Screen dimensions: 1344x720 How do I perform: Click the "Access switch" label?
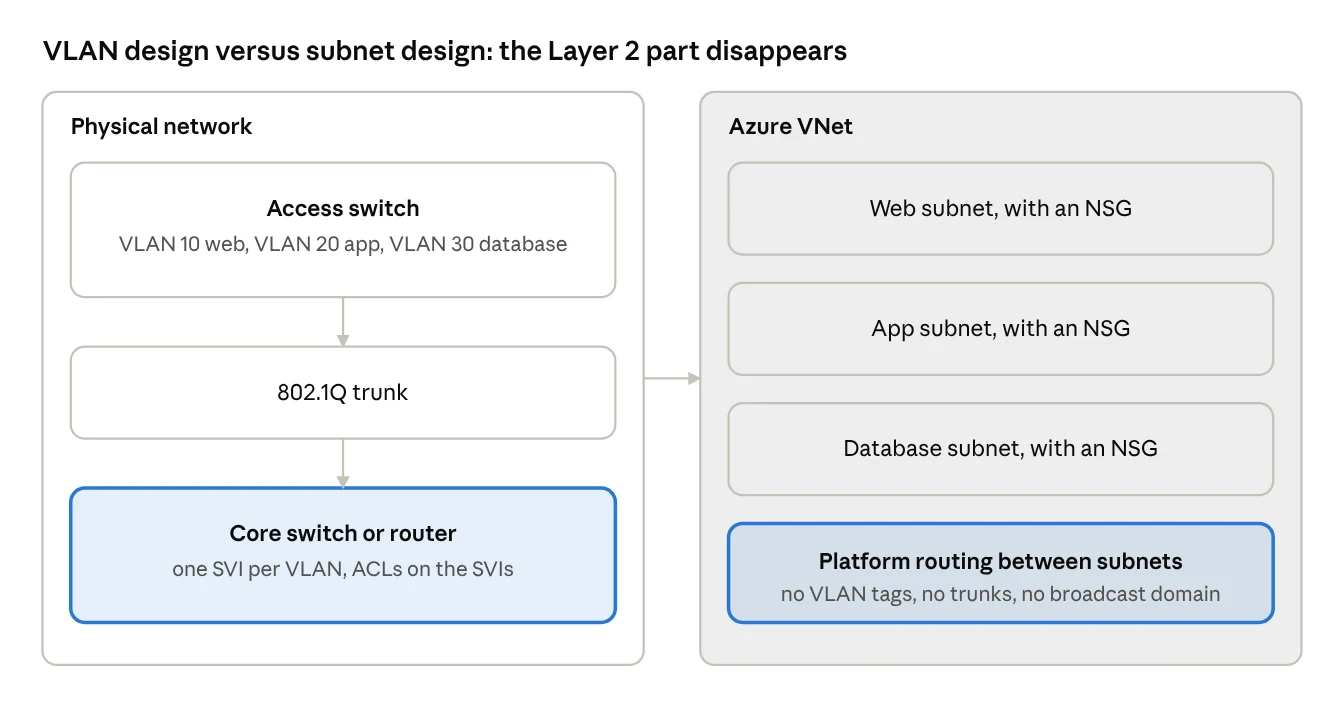(343, 209)
